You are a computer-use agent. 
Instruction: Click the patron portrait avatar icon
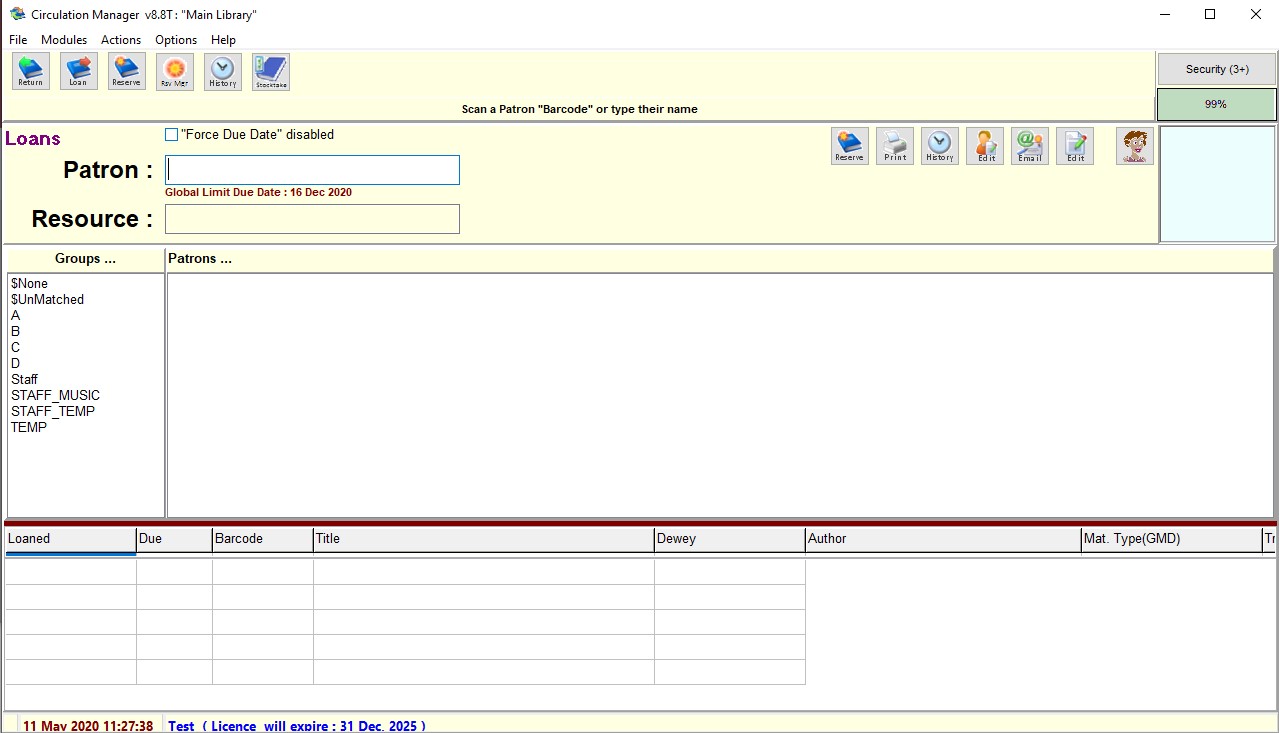pos(1133,145)
